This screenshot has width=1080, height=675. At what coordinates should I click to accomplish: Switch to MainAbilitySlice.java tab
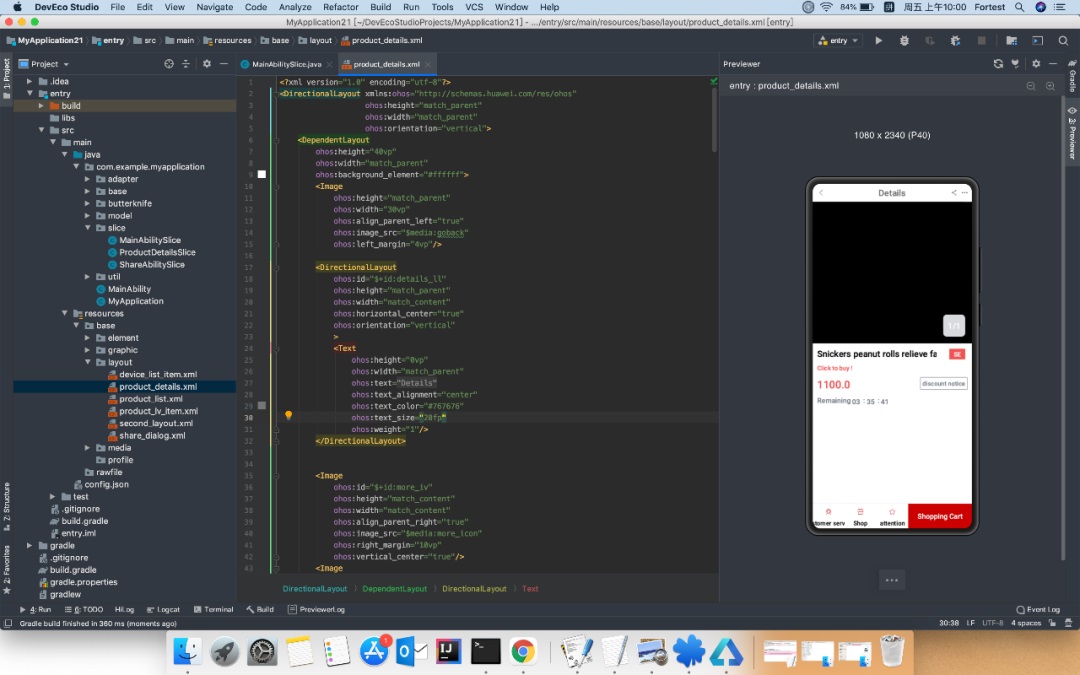[286, 64]
